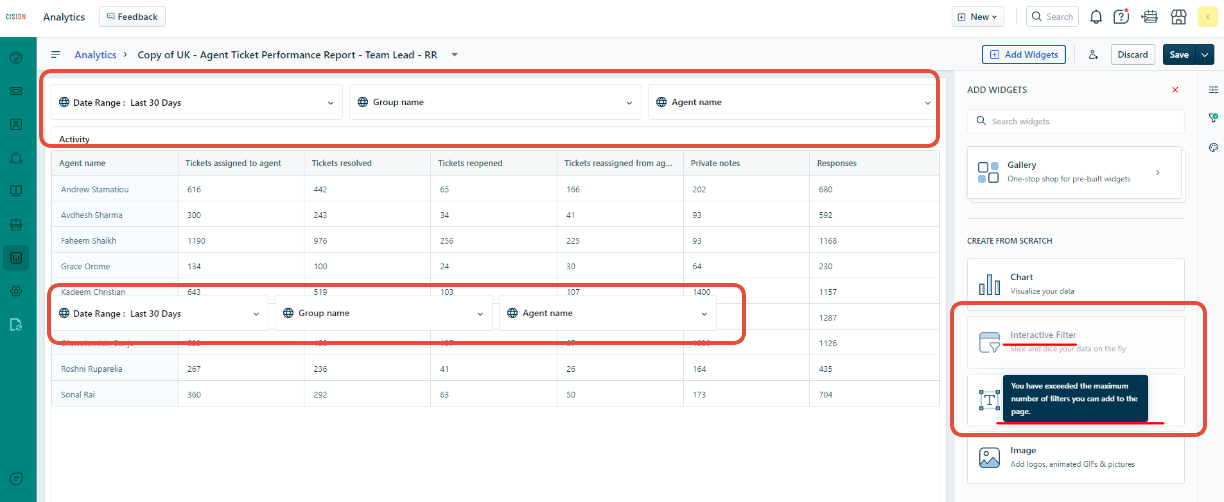Click the Roshni Ruparelia row
This screenshot has width=1224, height=502.
pyautogui.click(x=495, y=368)
